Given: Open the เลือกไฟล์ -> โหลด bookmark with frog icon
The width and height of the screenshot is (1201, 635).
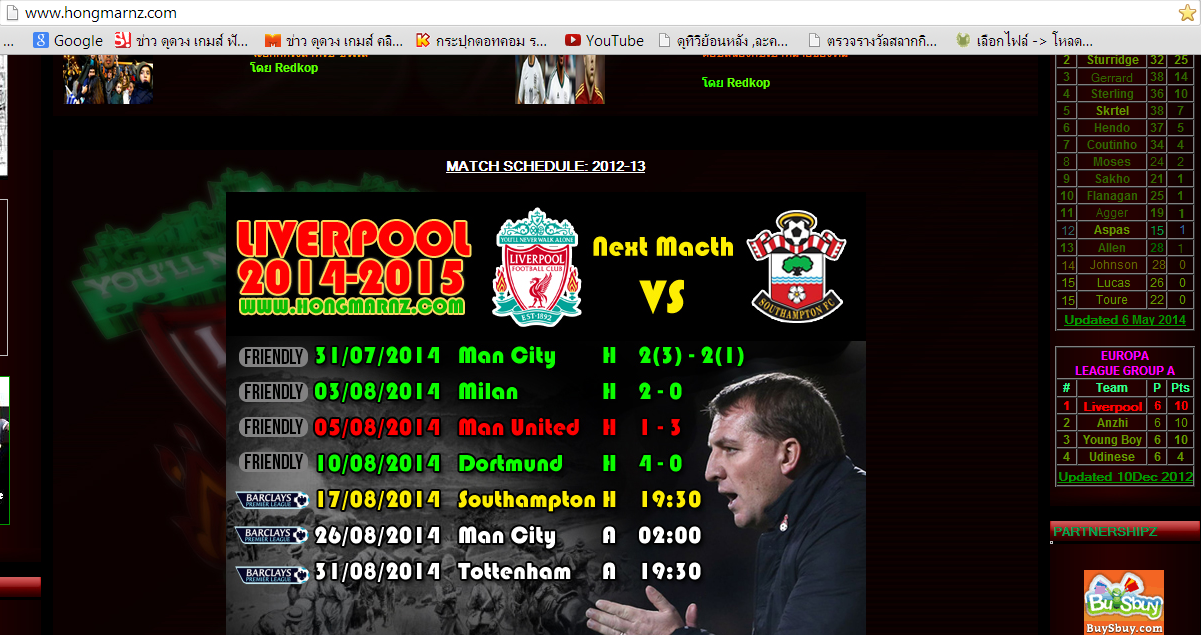Looking at the screenshot, I should coord(1024,40).
